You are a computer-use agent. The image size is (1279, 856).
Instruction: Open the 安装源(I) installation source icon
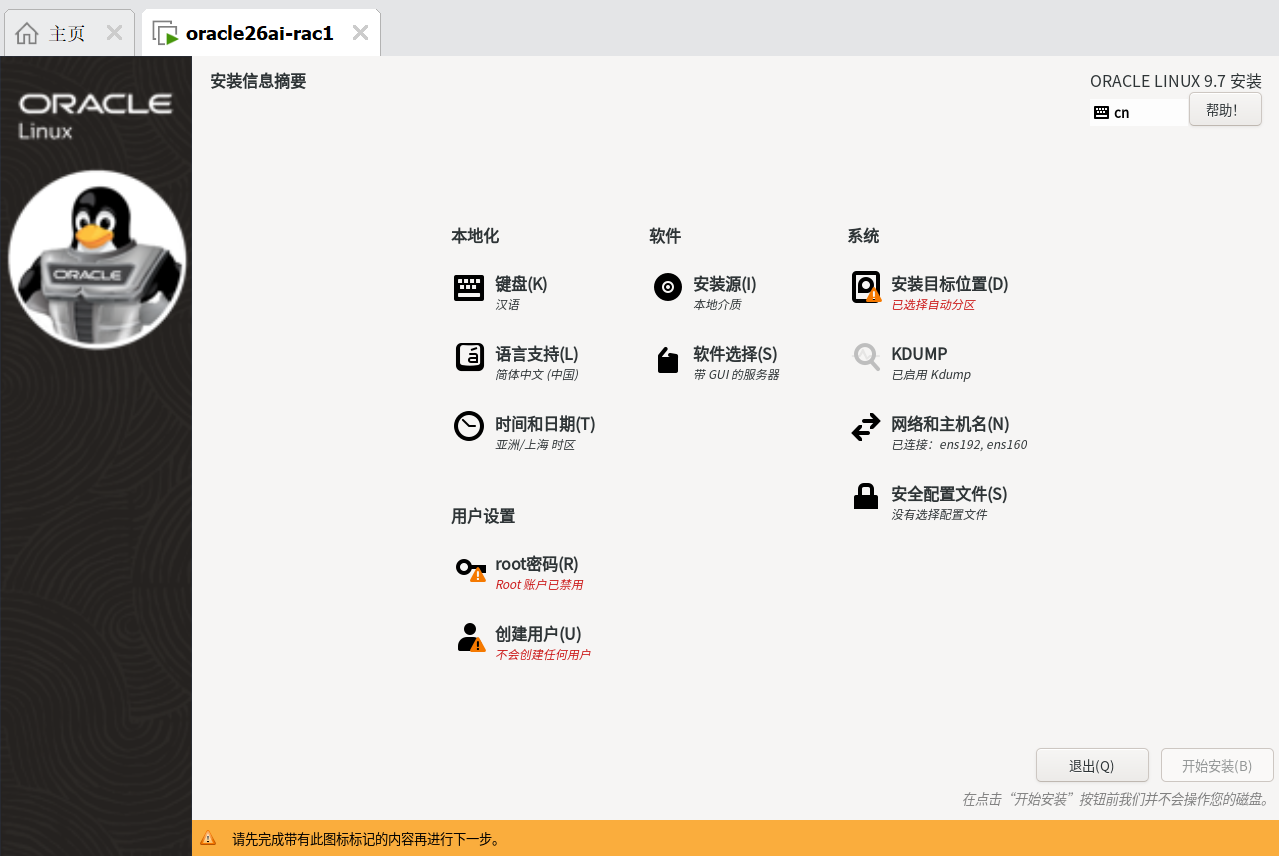coord(667,287)
